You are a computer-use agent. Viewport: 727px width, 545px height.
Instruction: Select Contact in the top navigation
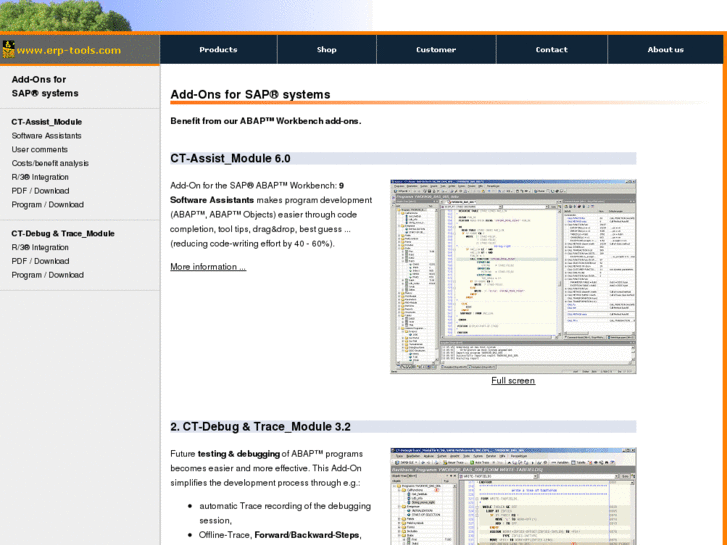tap(551, 50)
